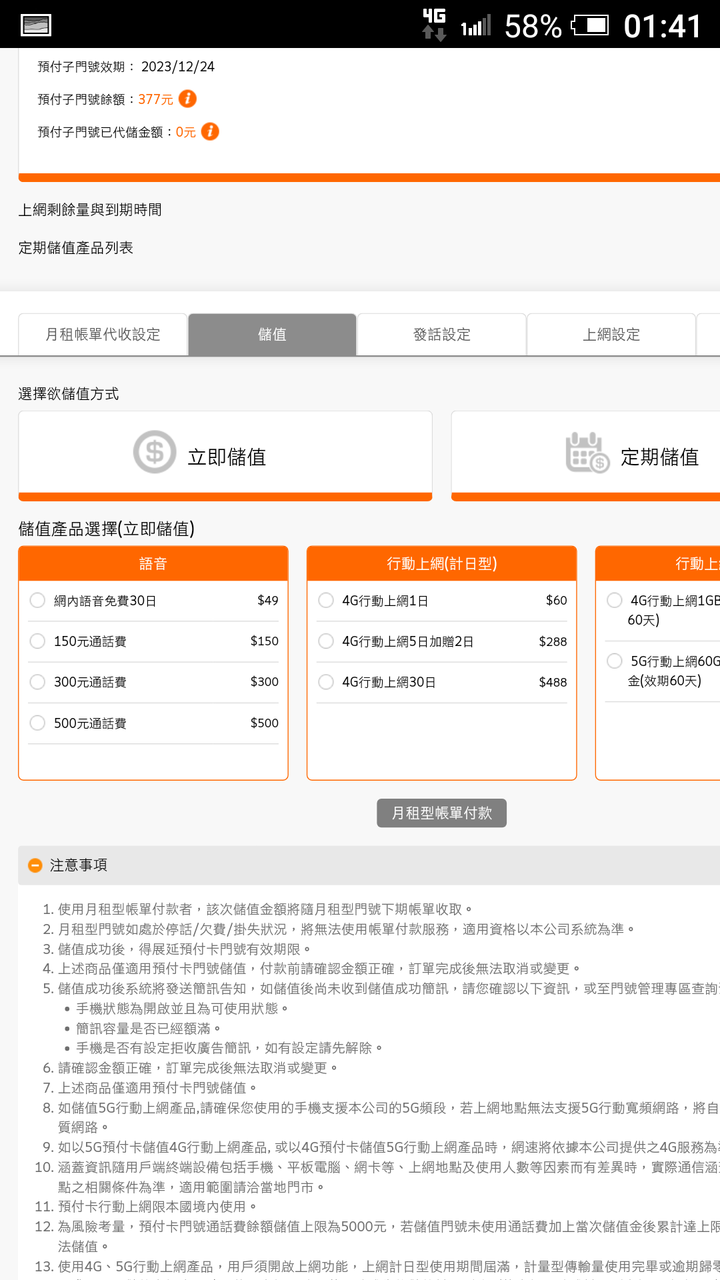Tap the $500 price text
This screenshot has height=1280, width=720.
(x=265, y=723)
